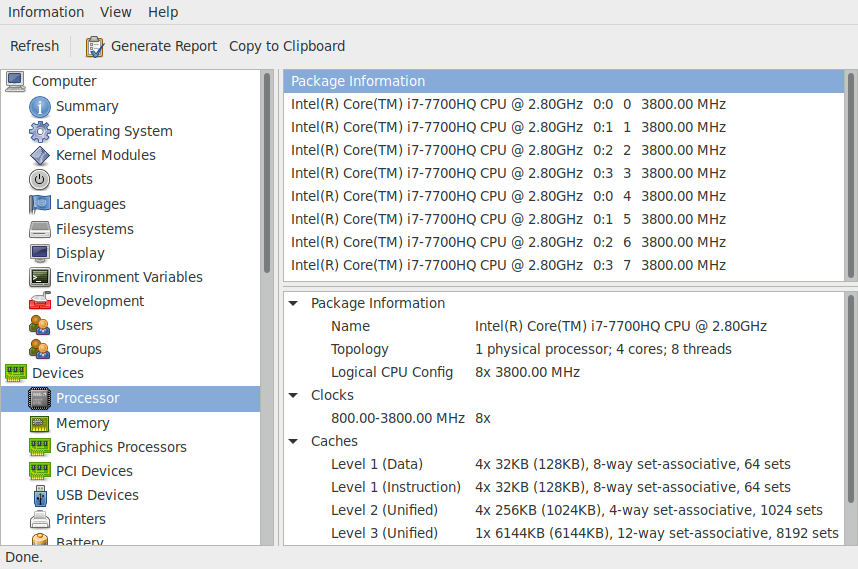Select the CPU row numbered 3
Viewport: 858px width, 569px height.
pos(564,173)
